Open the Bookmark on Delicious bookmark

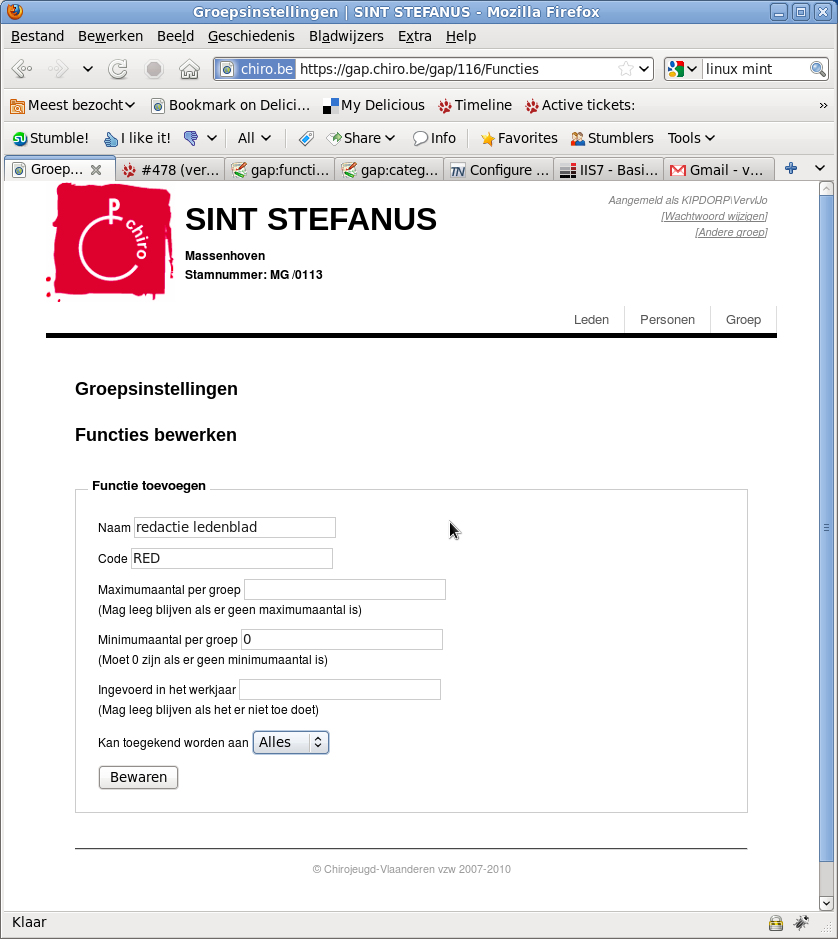point(231,105)
